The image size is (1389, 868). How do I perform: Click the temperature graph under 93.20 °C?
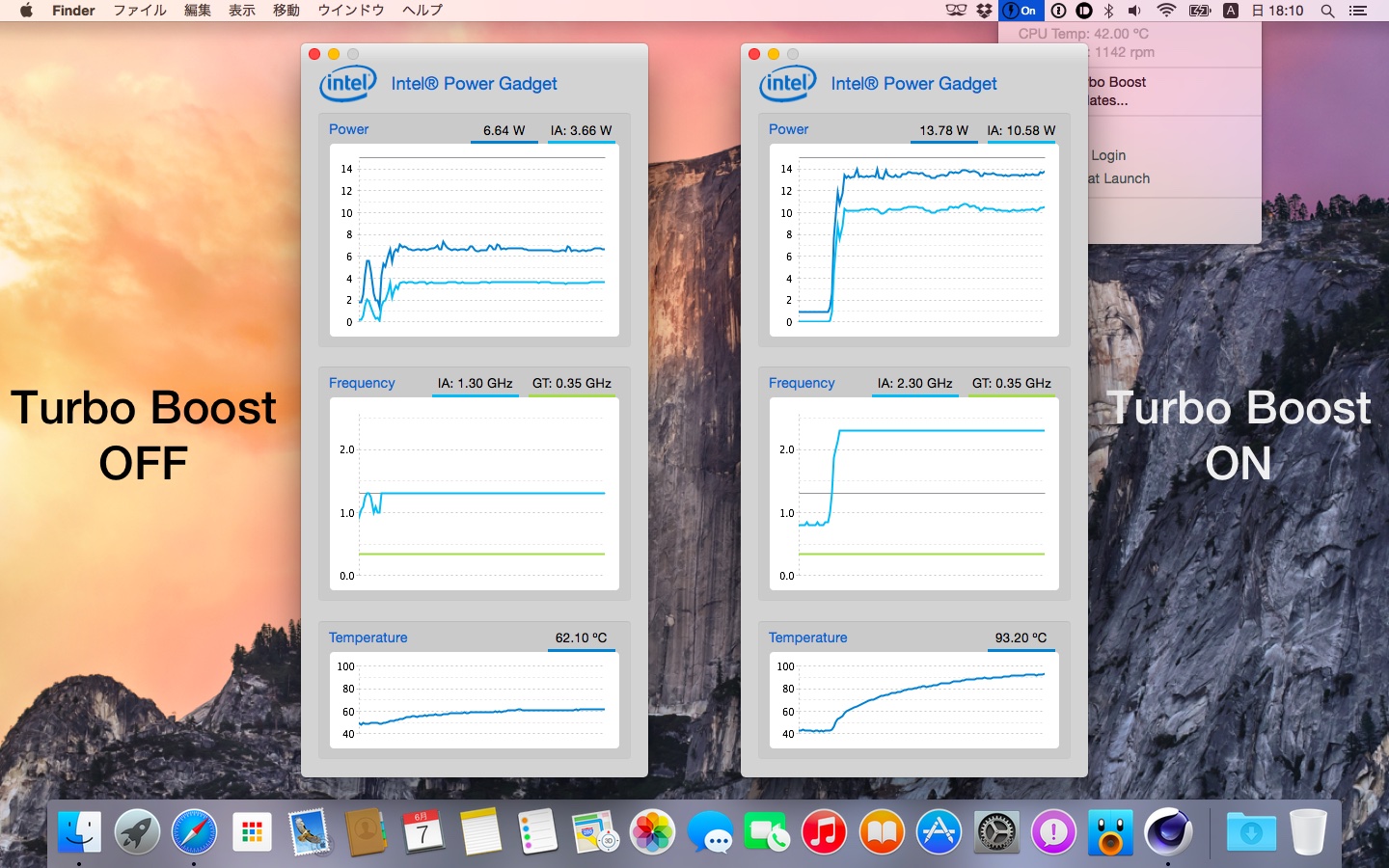coord(914,700)
